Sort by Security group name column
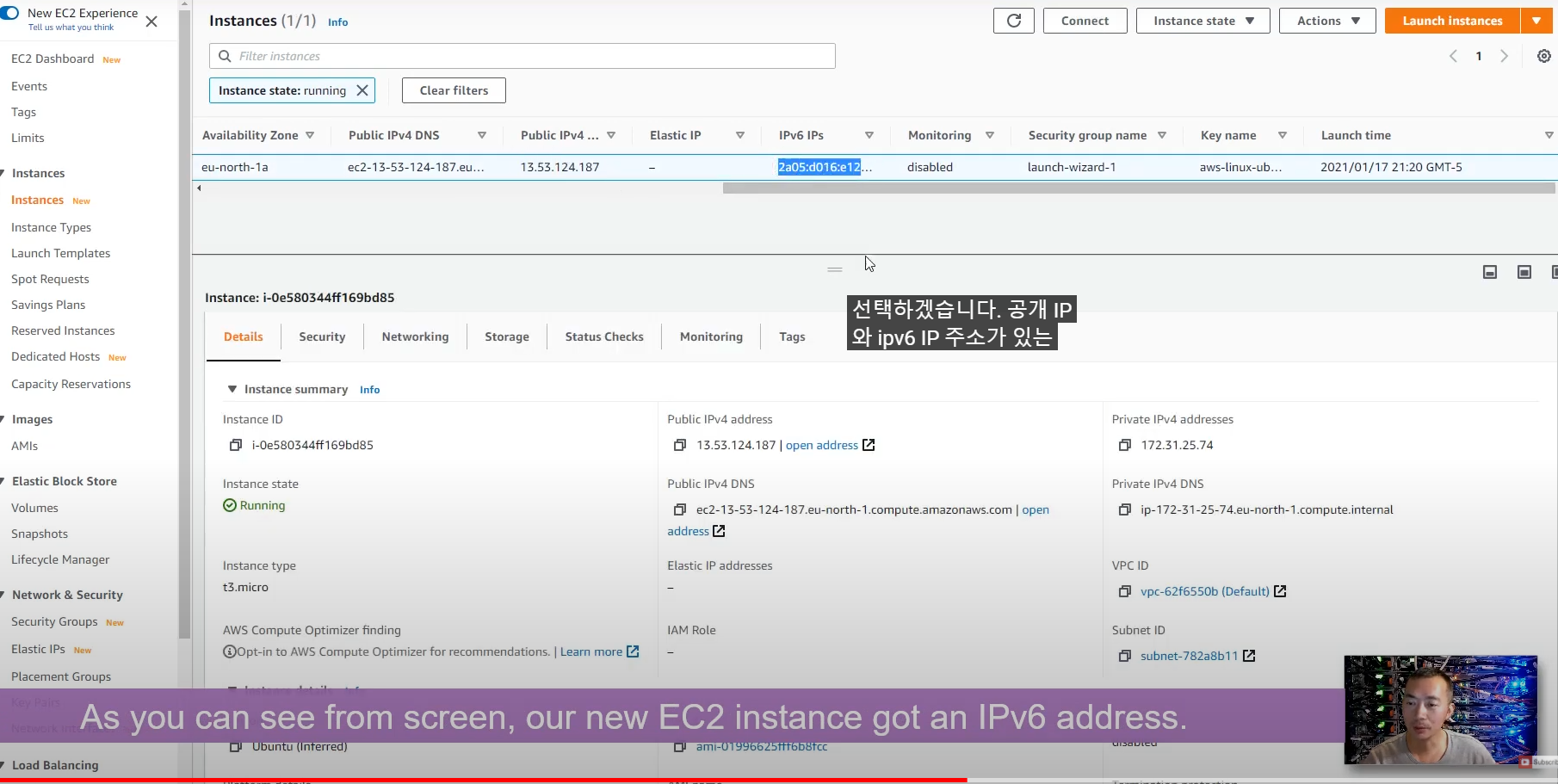Viewport: 1558px width, 784px height. [1162, 135]
